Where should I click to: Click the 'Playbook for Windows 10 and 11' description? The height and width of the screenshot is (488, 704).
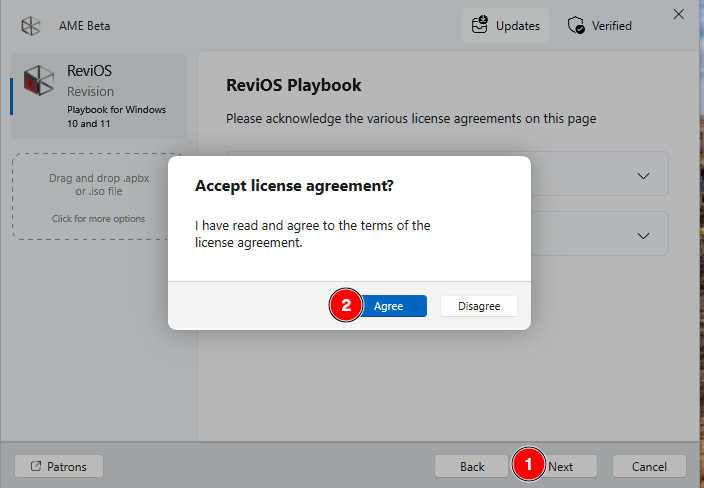pos(117,117)
